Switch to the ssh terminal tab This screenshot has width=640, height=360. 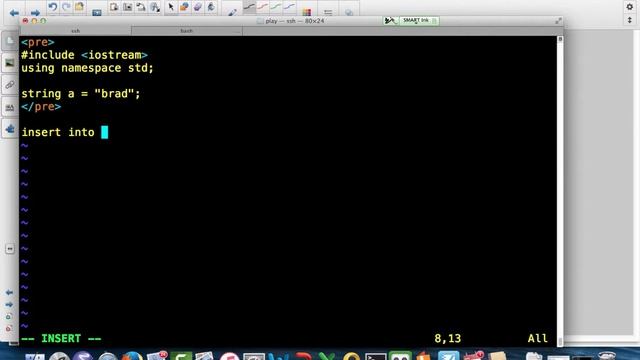pyautogui.click(x=76, y=31)
